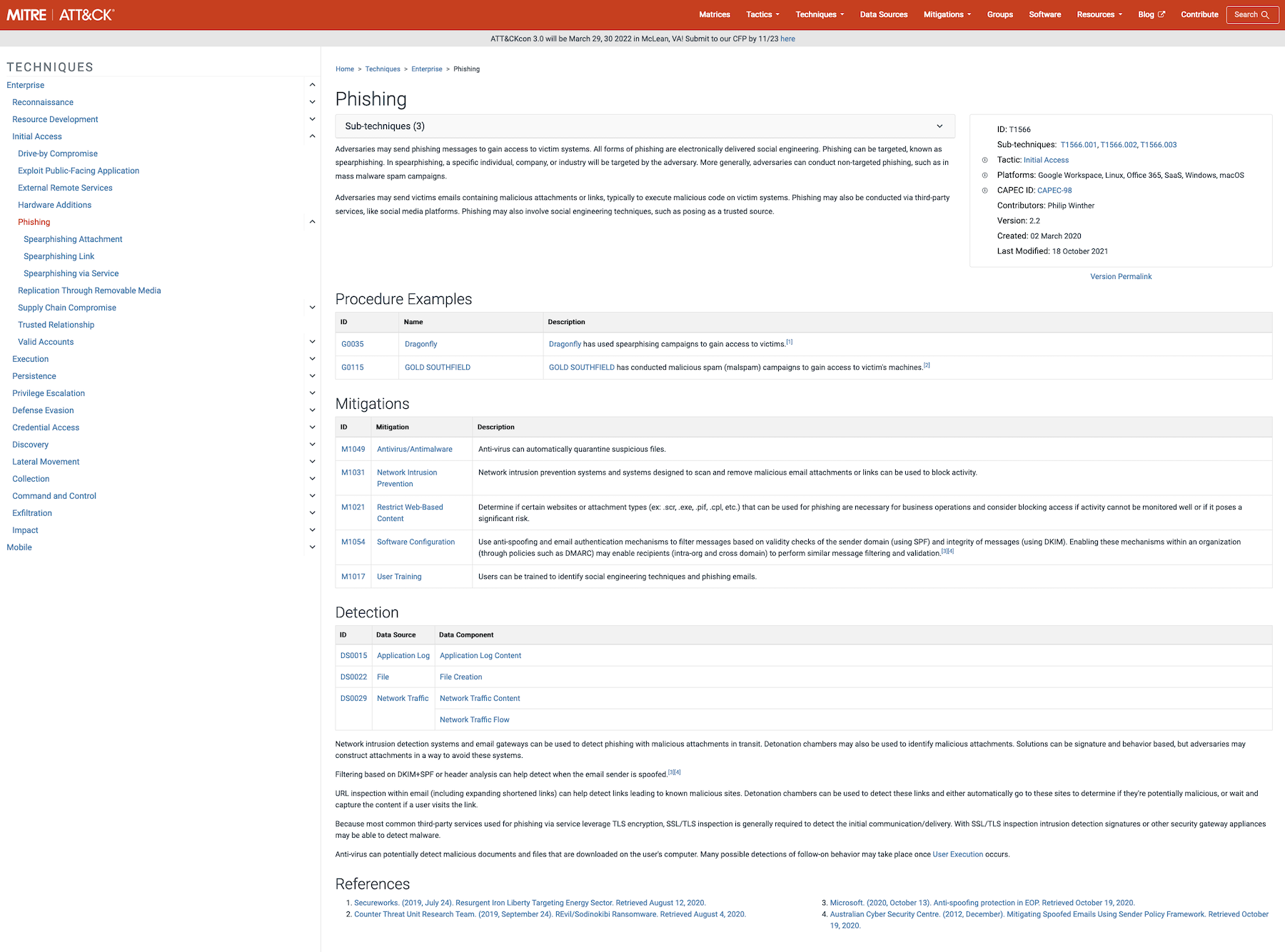Image resolution: width=1285 pixels, height=952 pixels.
Task: Expand the Impact chevron
Action: pos(312,530)
